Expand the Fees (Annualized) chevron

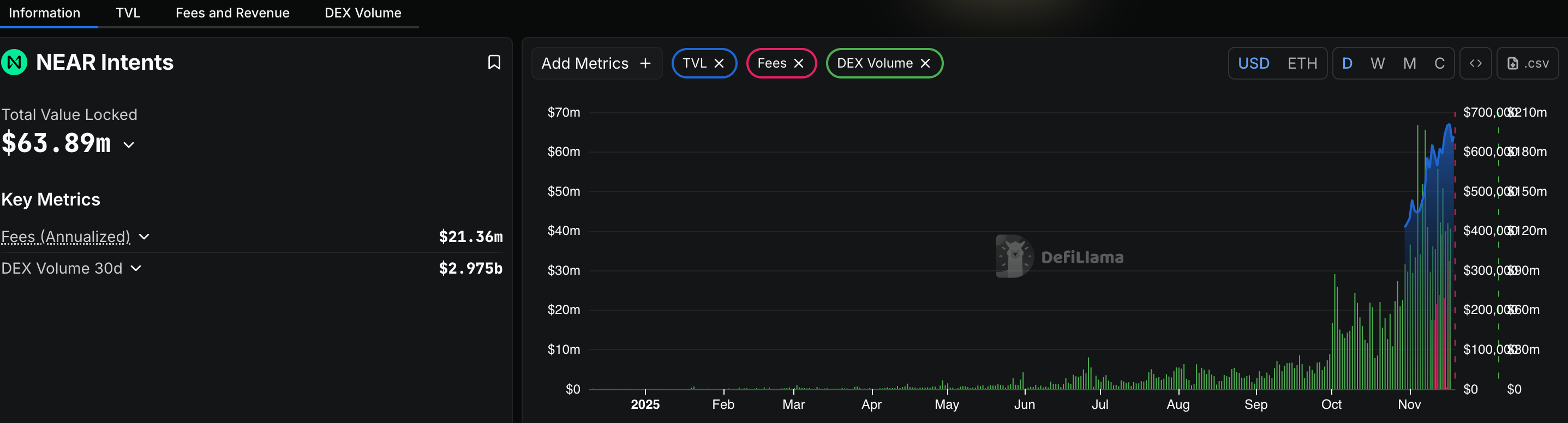(144, 237)
